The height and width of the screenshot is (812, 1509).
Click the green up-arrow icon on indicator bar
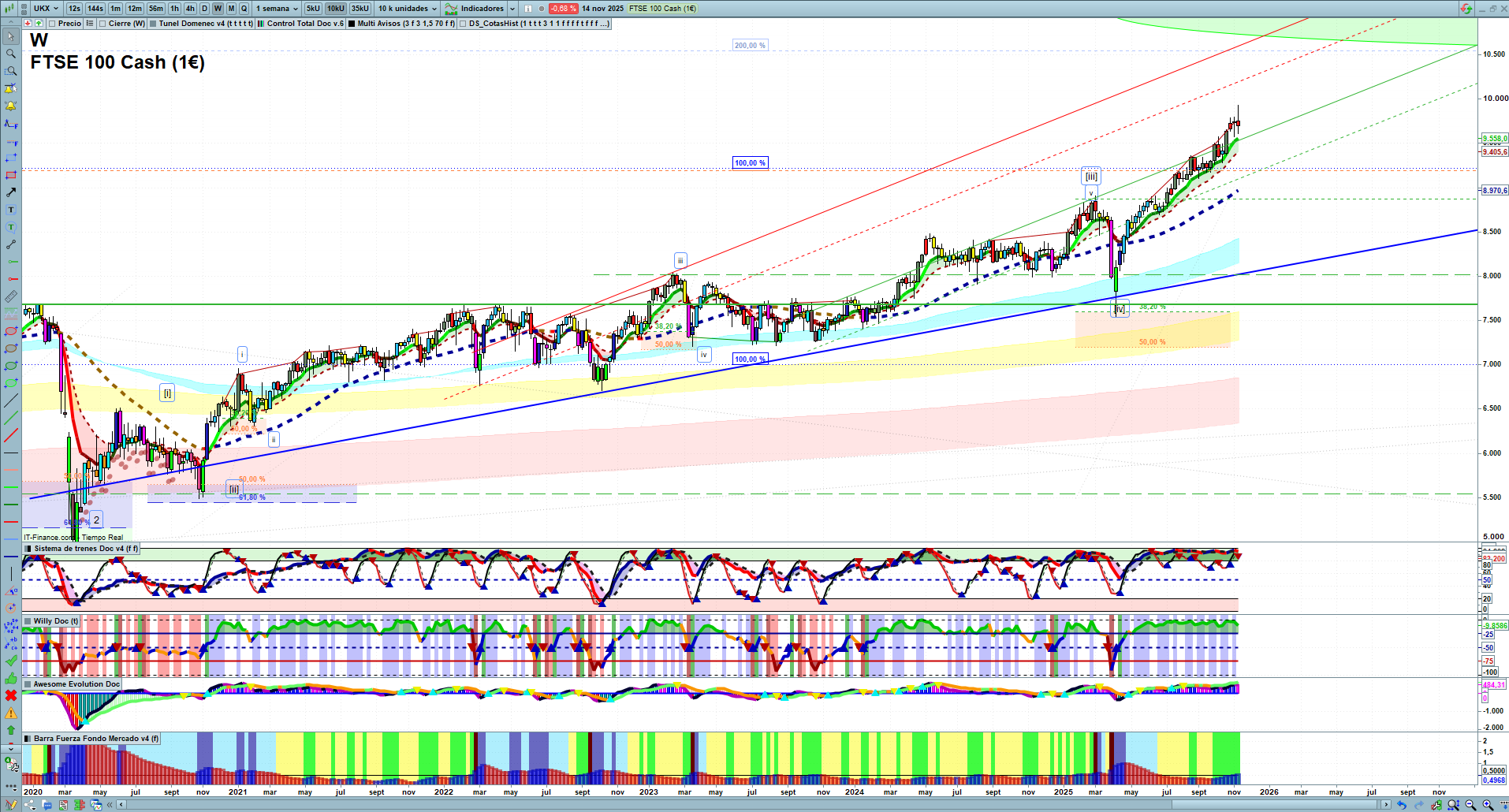(x=37, y=24)
